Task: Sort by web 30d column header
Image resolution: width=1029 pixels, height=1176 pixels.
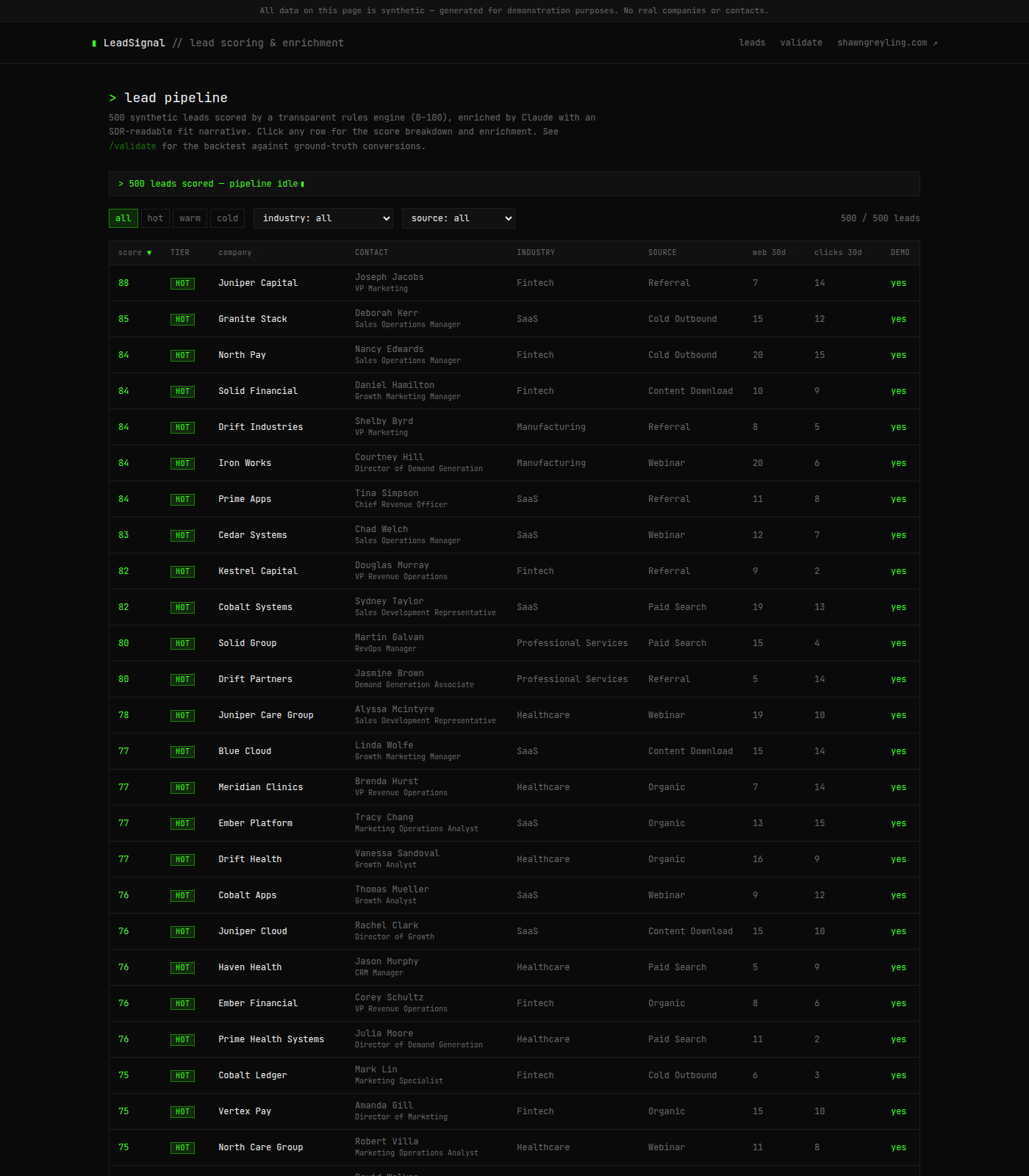Action: pyautogui.click(x=769, y=253)
